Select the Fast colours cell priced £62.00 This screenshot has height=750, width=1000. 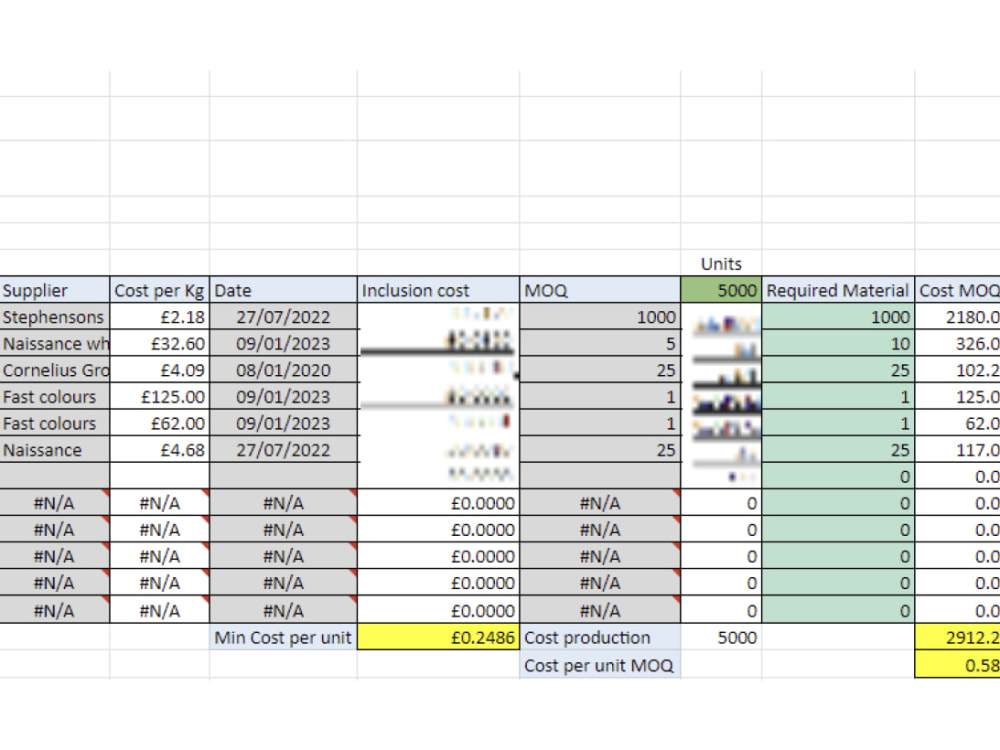[x=54, y=423]
